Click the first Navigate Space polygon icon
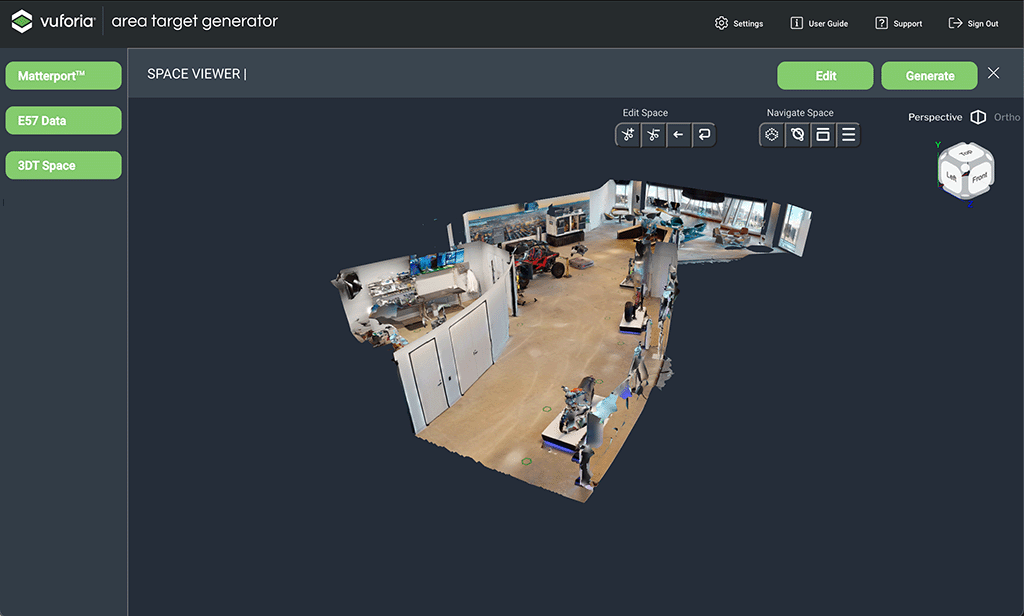Screen dimensions: 1024x616 click(x=772, y=135)
